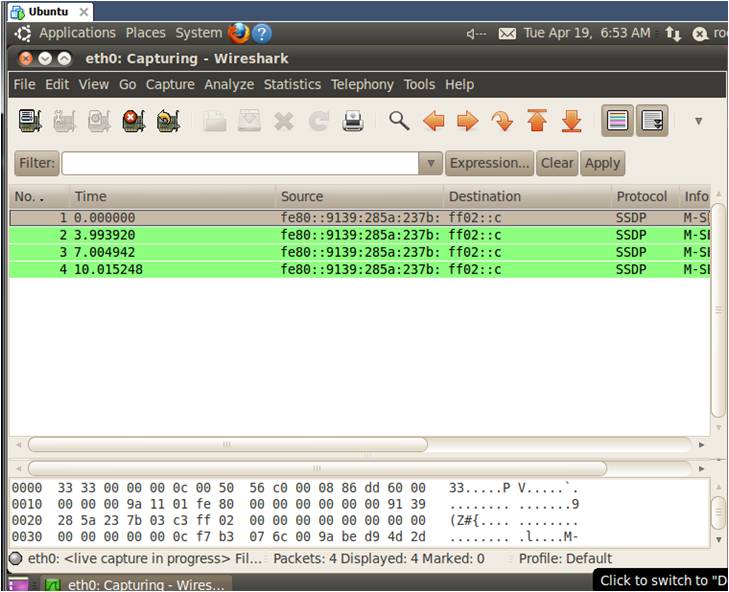Select packet 3 at time 7.004942
The height and width of the screenshot is (592, 729).
coord(359,252)
